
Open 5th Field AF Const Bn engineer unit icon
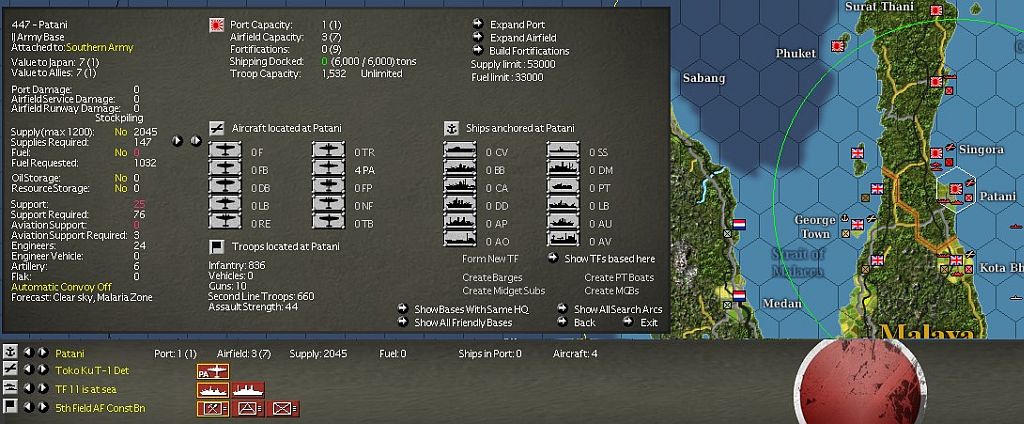click(213, 409)
